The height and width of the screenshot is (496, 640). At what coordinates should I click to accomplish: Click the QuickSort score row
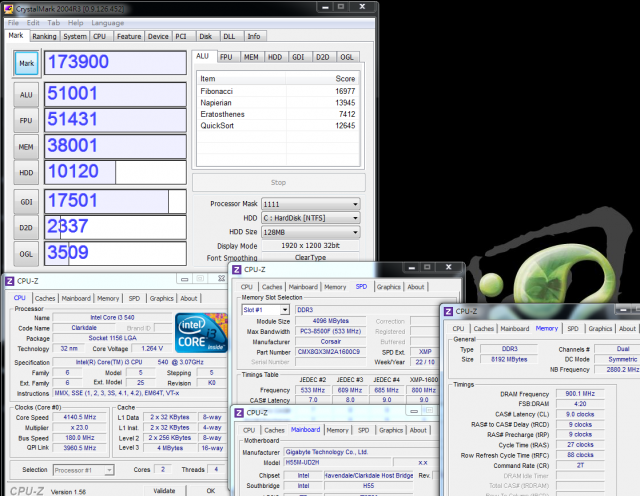pos(278,125)
